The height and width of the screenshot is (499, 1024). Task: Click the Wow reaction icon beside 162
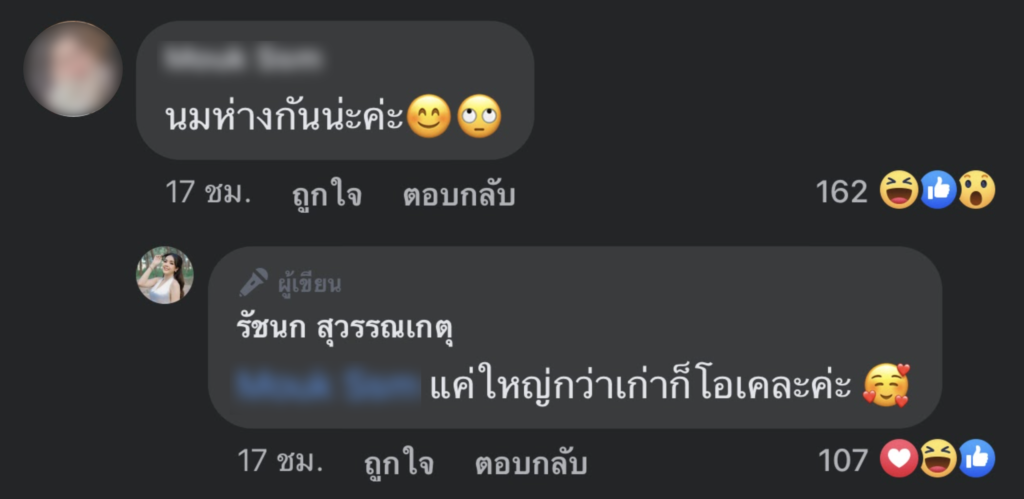point(976,190)
